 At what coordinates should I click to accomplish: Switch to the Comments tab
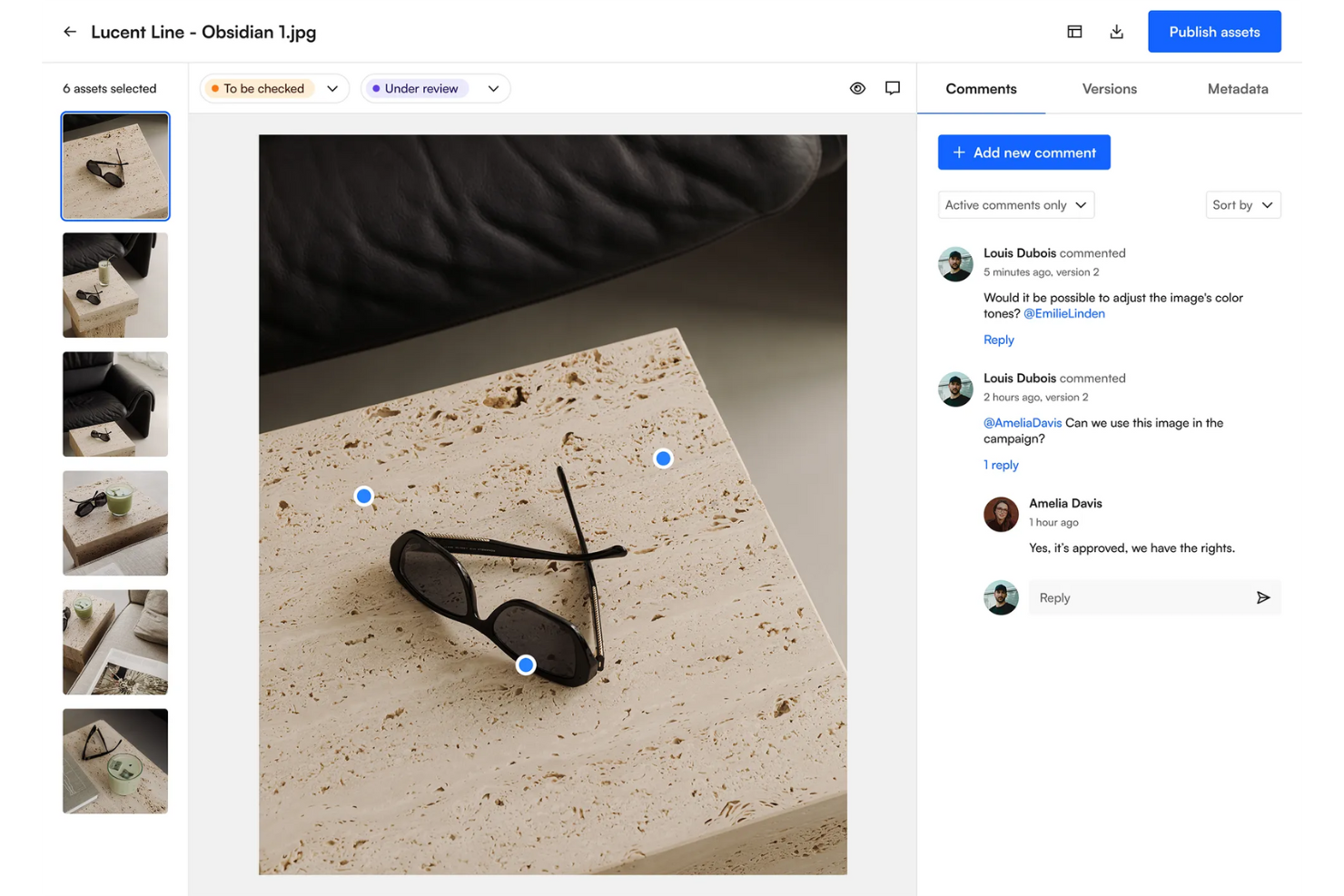click(981, 89)
